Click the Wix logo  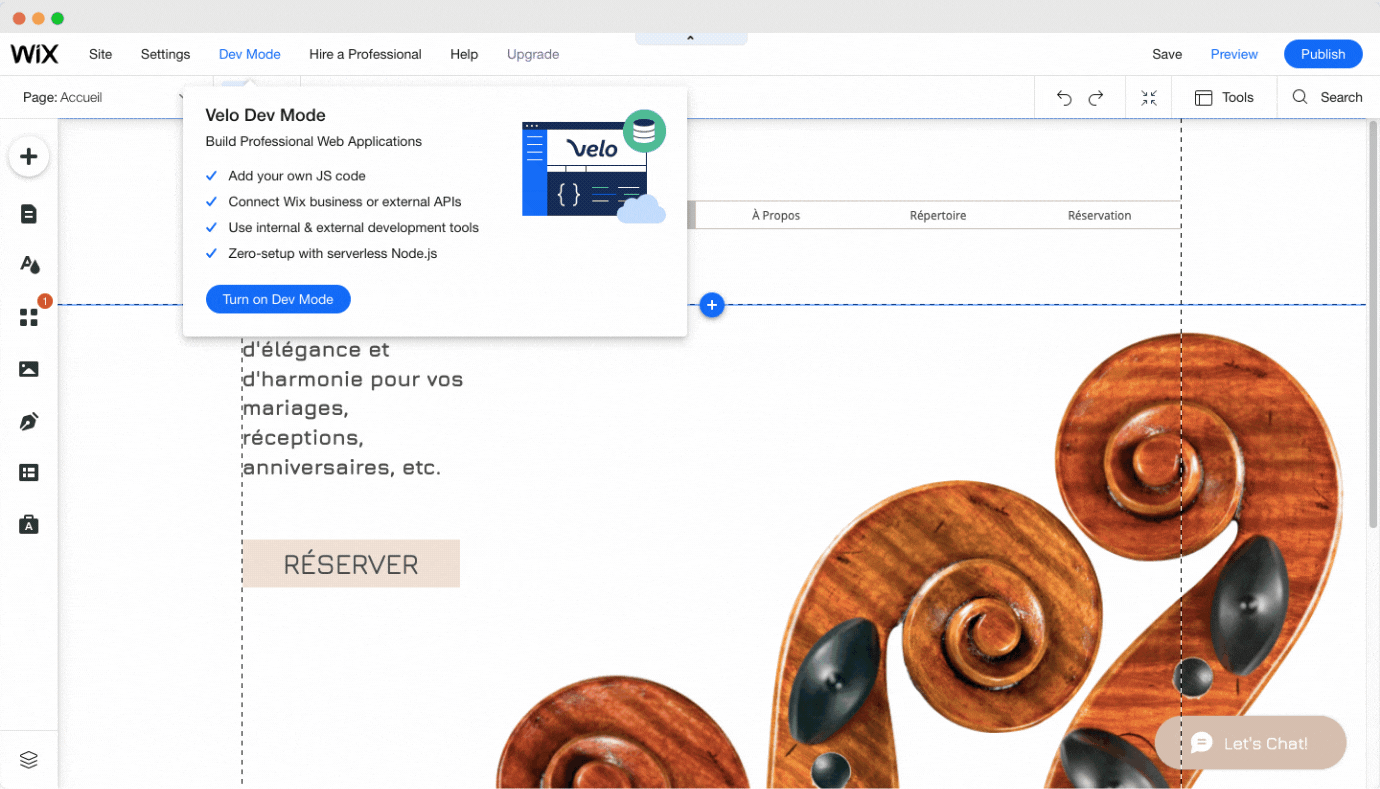point(35,54)
